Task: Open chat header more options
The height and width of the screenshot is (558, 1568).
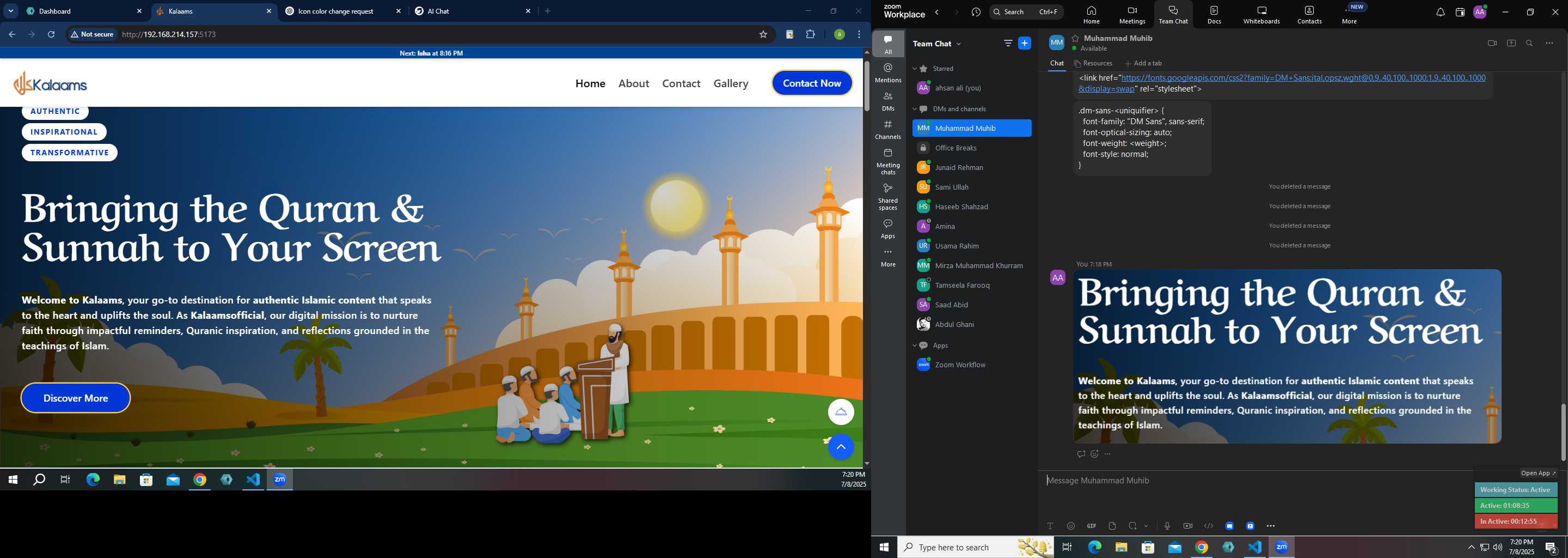Action: tap(1549, 43)
